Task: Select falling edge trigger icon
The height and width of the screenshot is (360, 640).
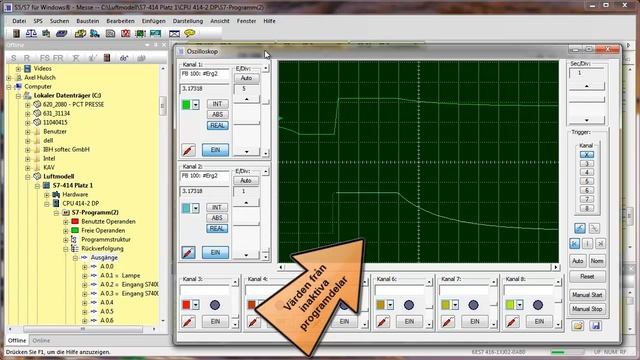Action: pyautogui.click(x=594, y=228)
